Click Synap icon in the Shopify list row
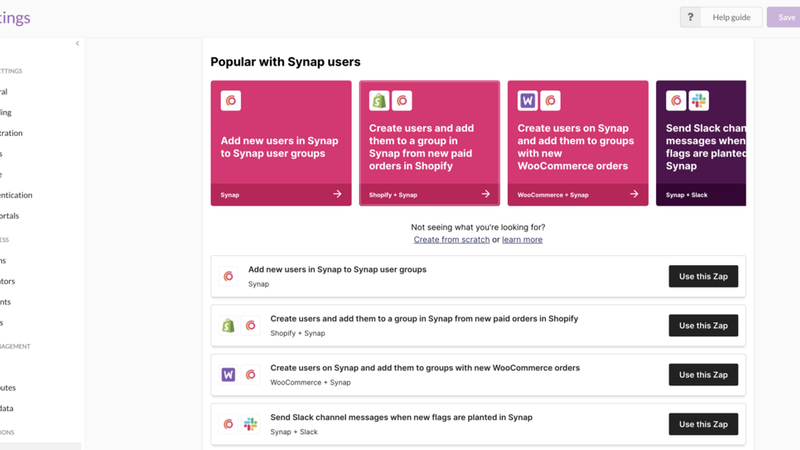Image resolution: width=800 pixels, height=450 pixels. (x=251, y=326)
